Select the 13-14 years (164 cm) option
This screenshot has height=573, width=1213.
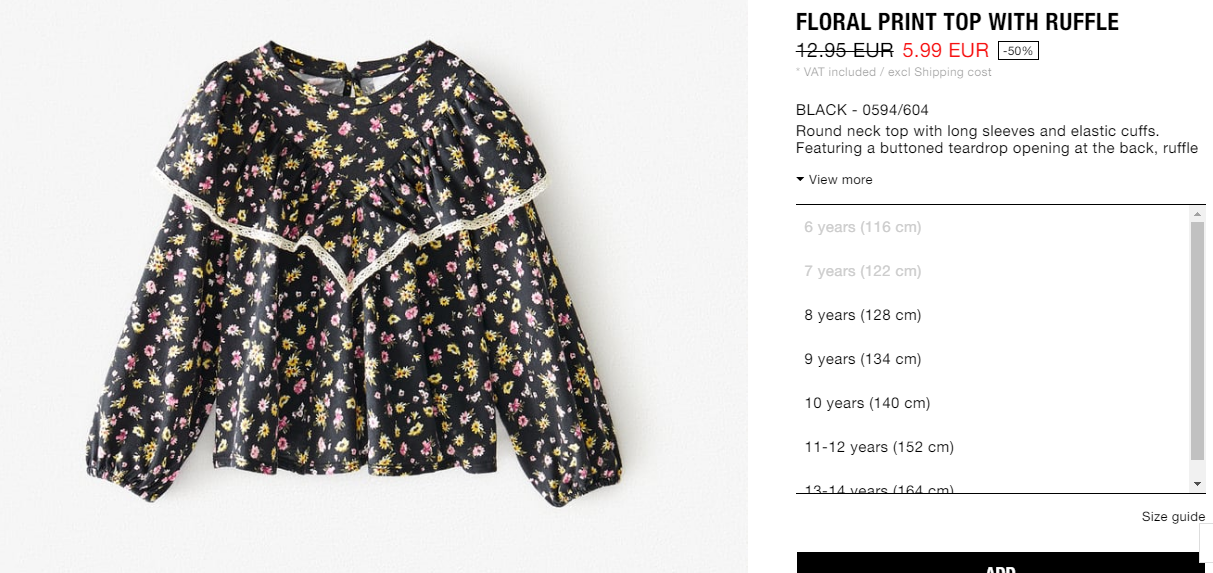(993, 483)
